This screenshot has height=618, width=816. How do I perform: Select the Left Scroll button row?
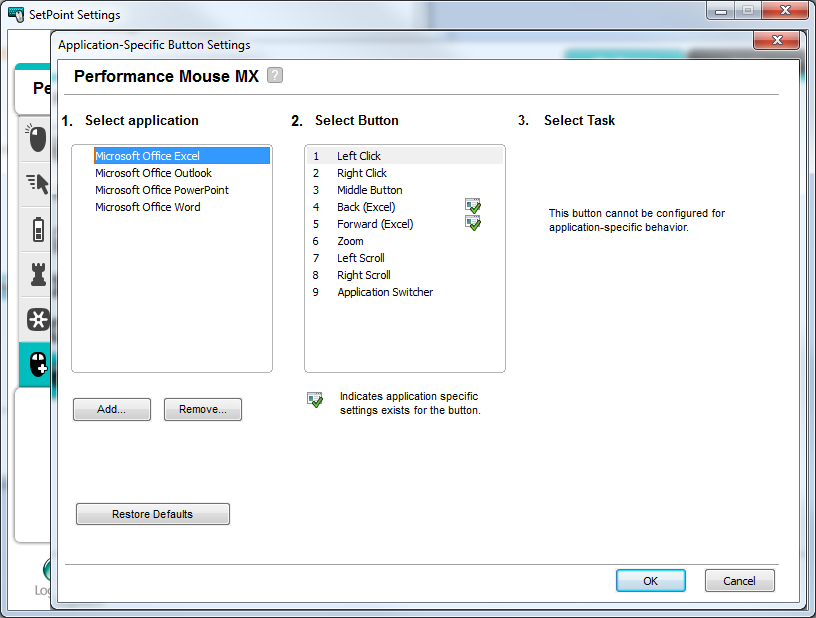tap(405, 258)
